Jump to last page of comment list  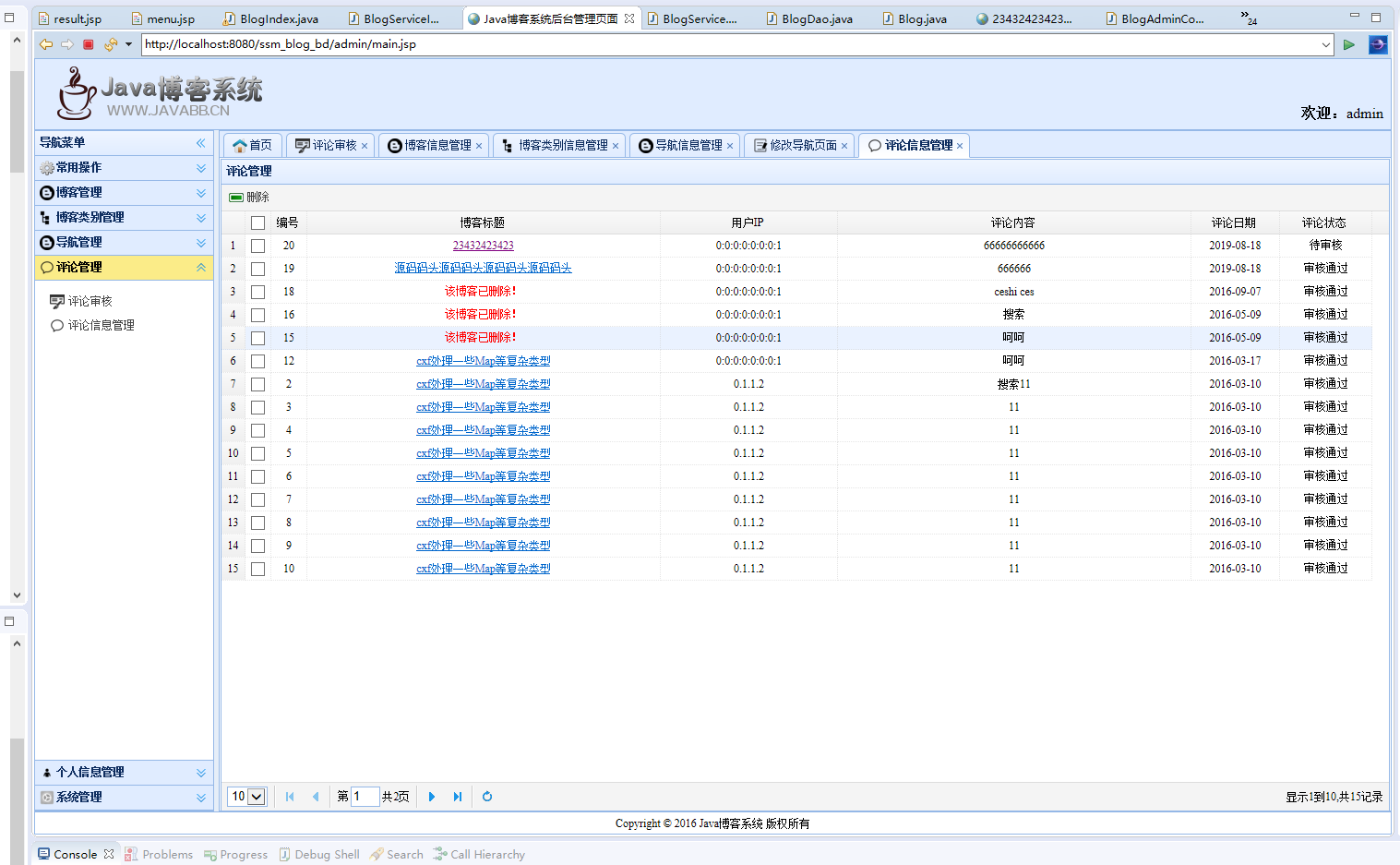click(x=457, y=797)
